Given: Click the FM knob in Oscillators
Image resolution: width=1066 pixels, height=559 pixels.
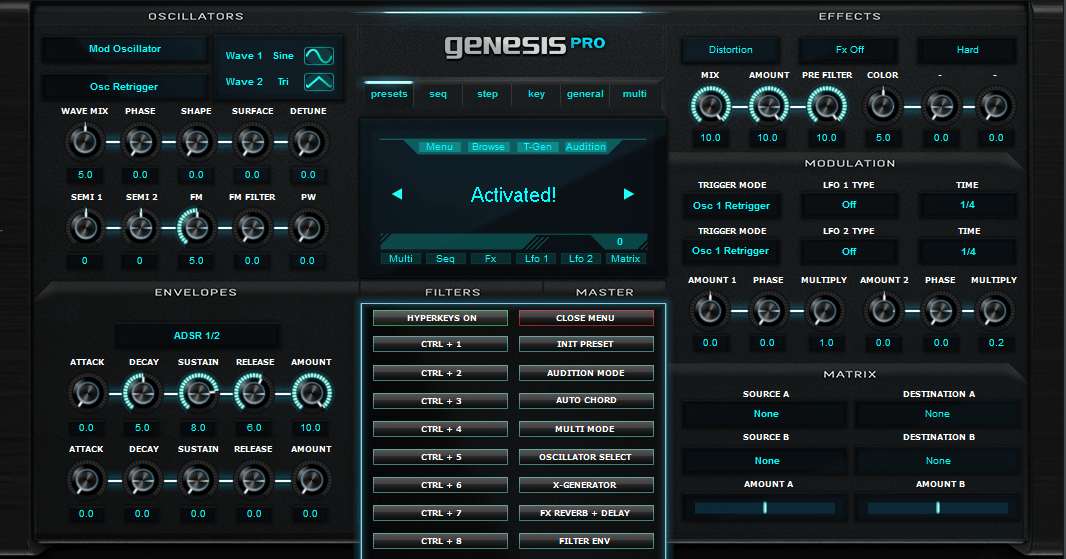Looking at the screenshot, I should [196, 227].
